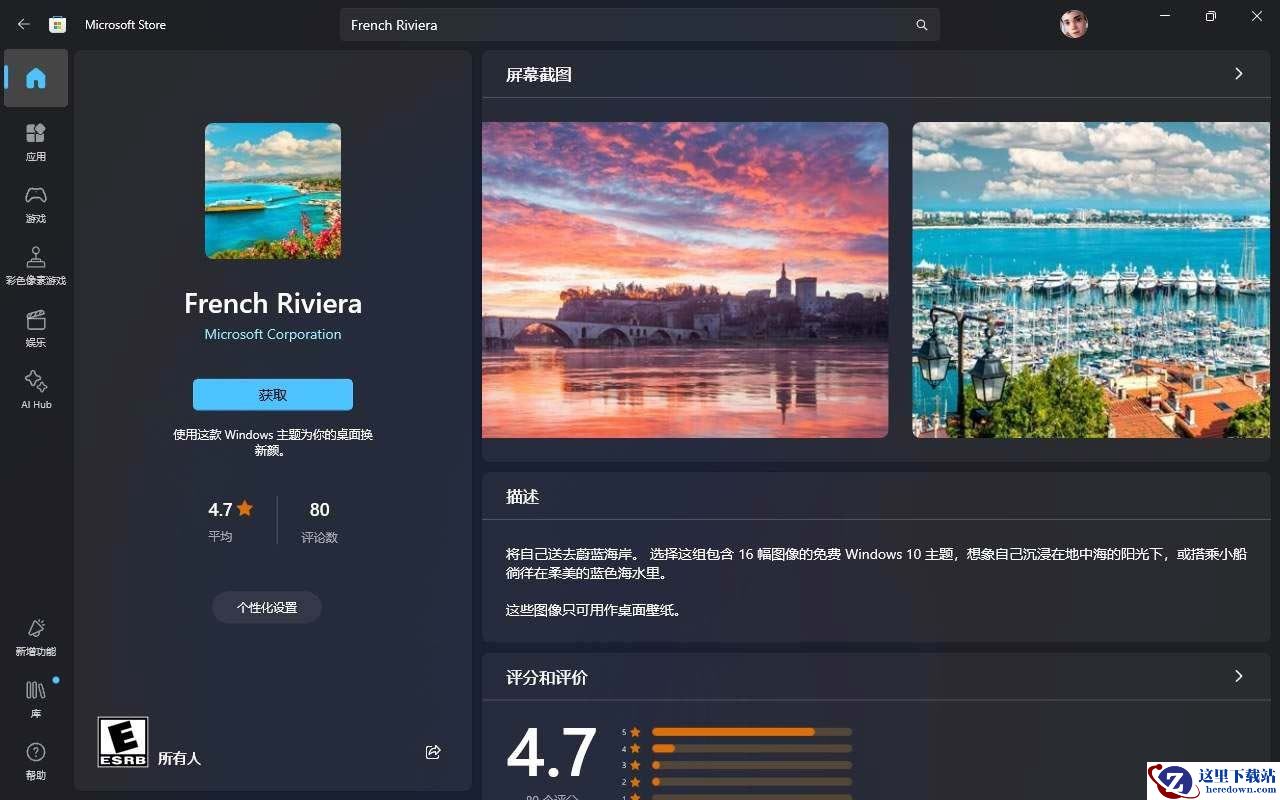Open 个性化设置 (Personalization settings)
The height and width of the screenshot is (800, 1280).
point(267,607)
